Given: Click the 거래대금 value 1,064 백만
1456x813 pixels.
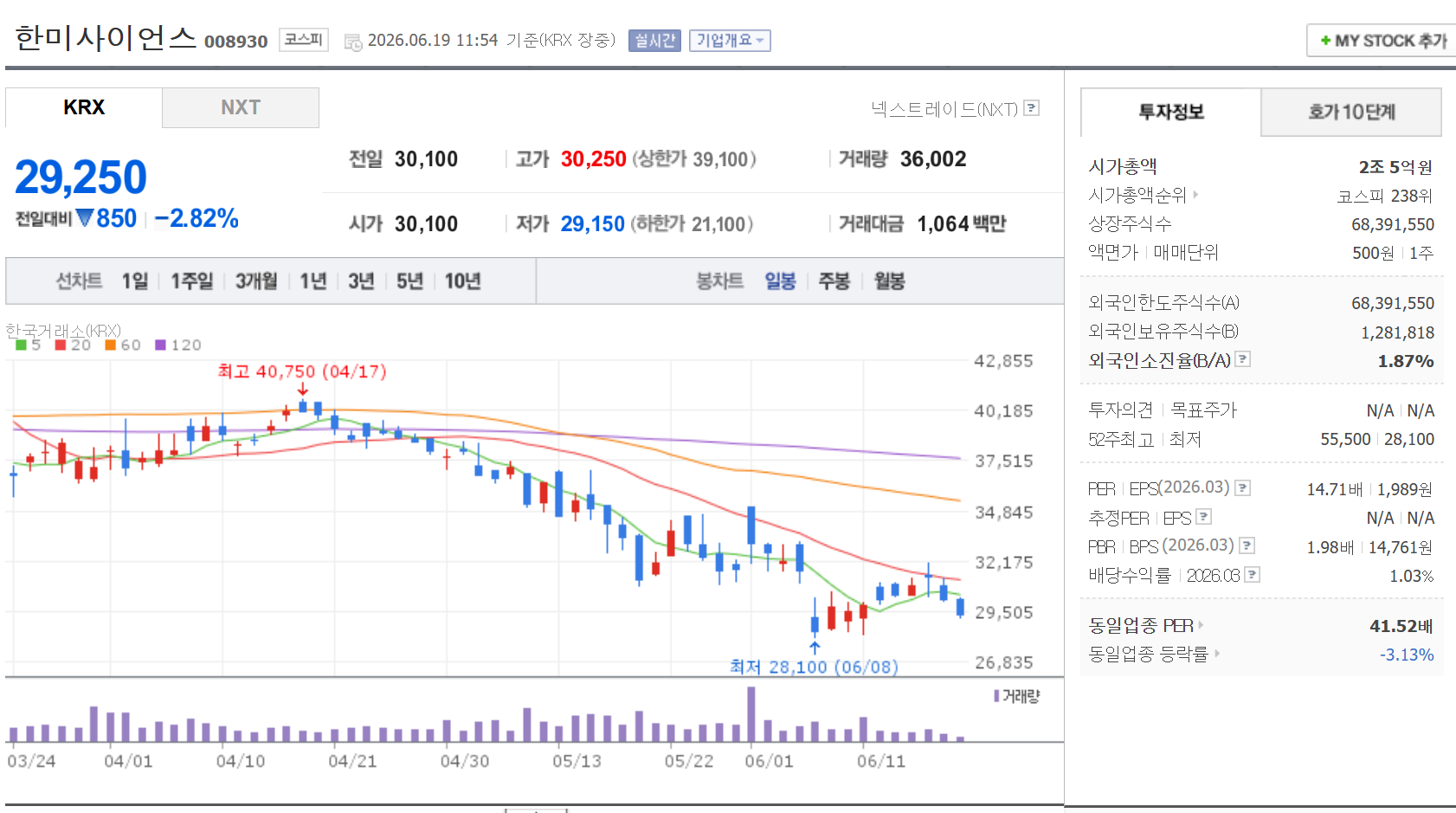Looking at the screenshot, I should (962, 224).
